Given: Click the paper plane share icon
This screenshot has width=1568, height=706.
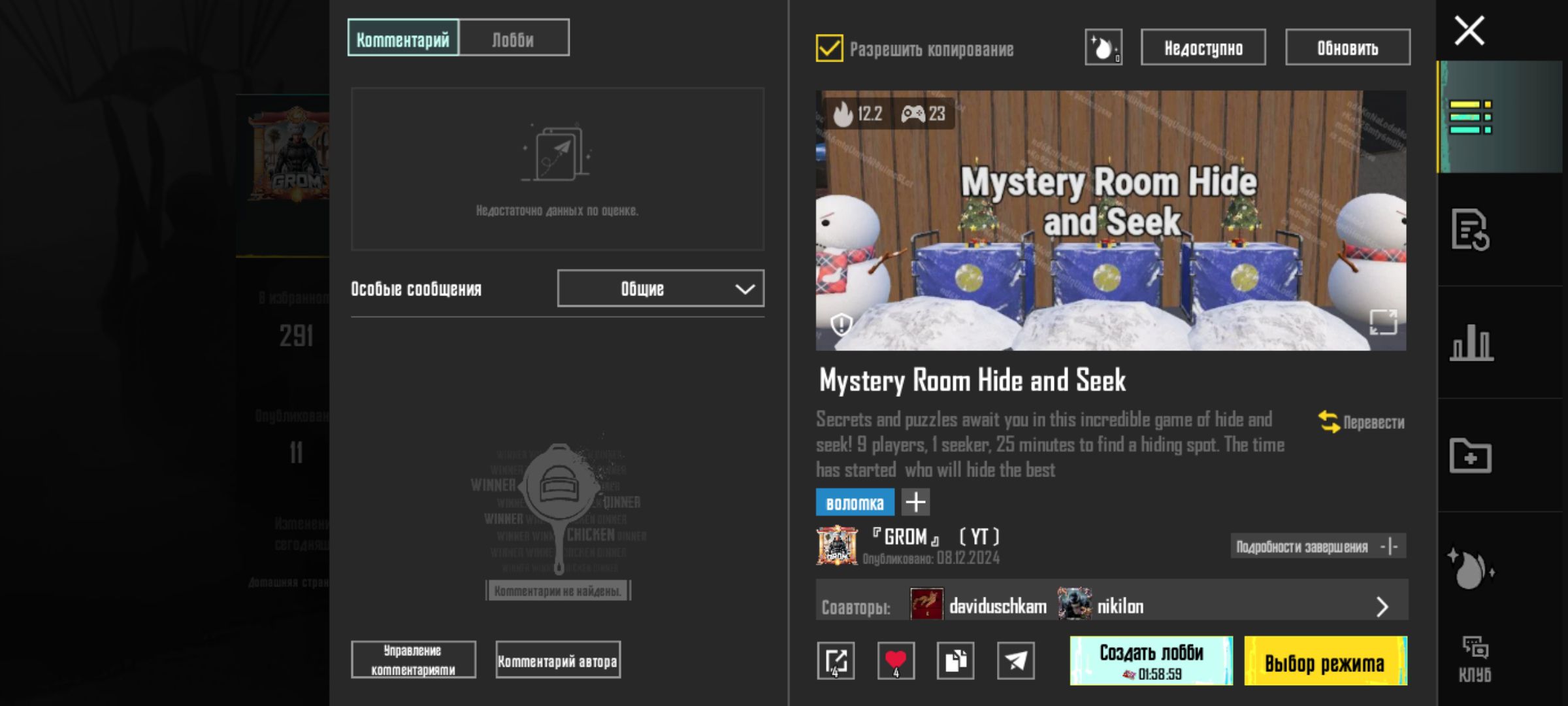Looking at the screenshot, I should [x=1015, y=660].
